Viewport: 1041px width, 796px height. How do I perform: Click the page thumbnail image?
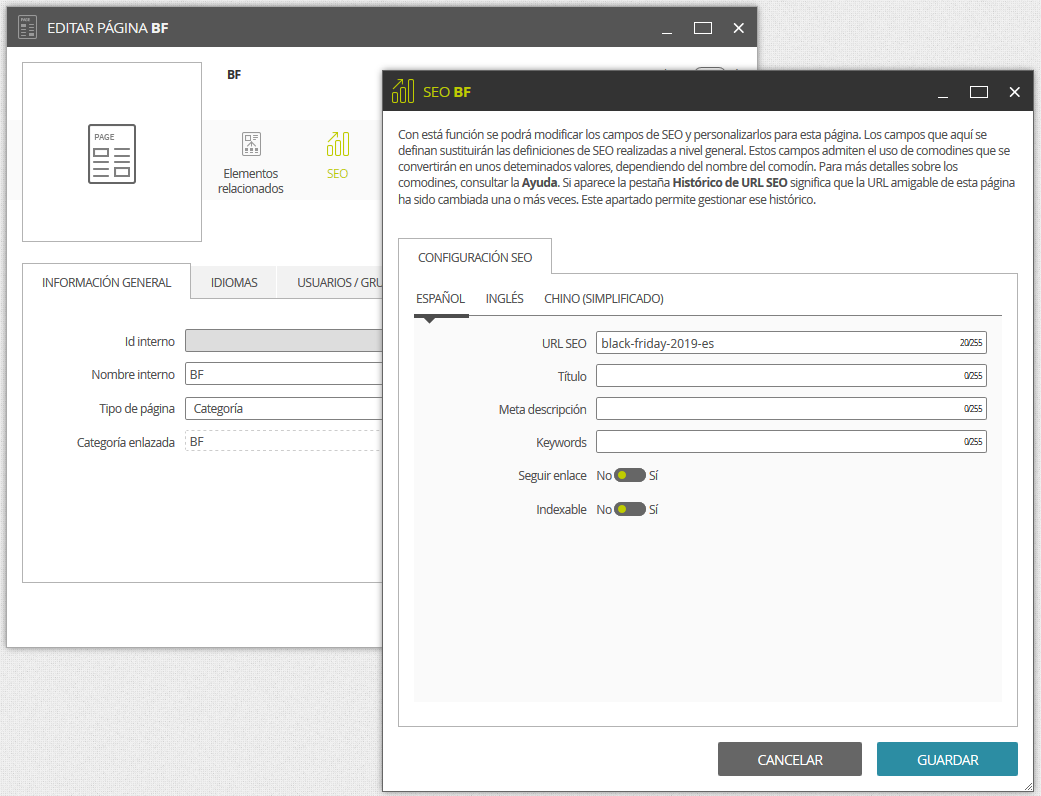pos(112,152)
